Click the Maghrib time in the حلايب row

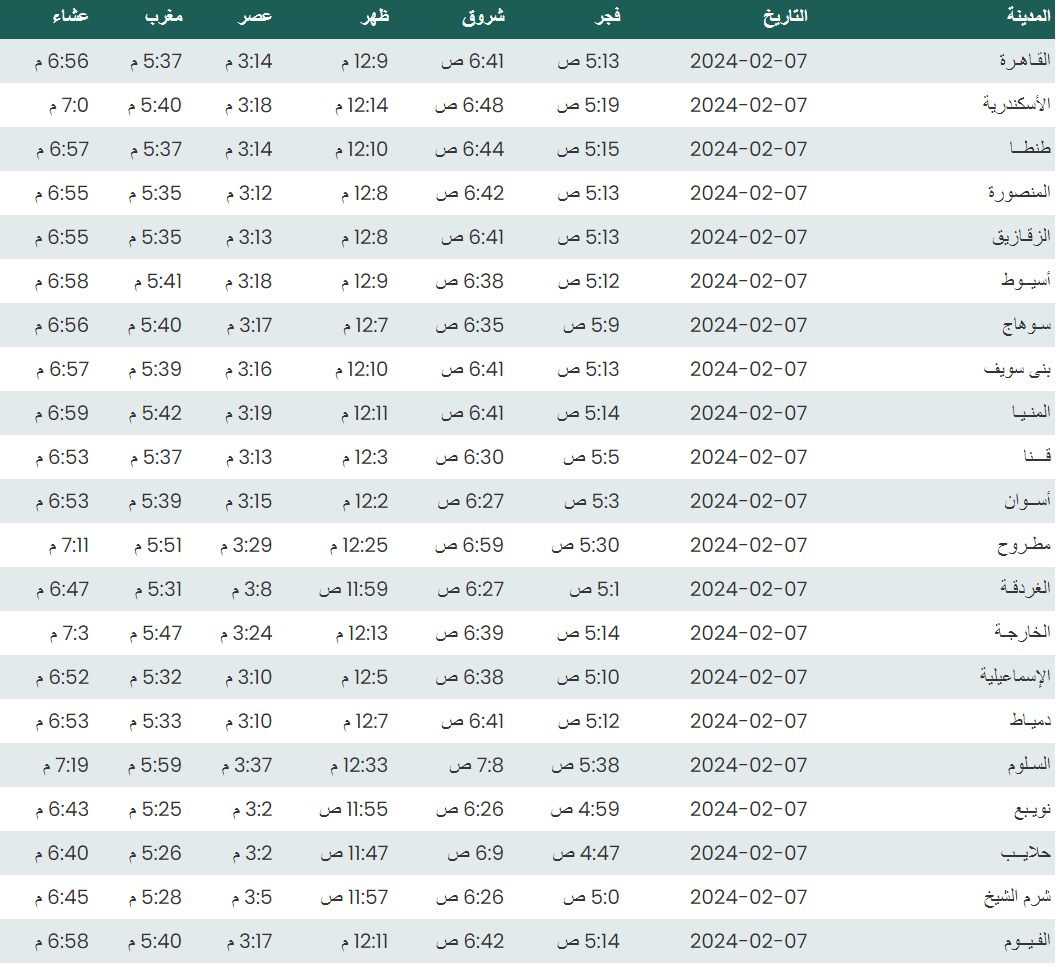(155, 853)
